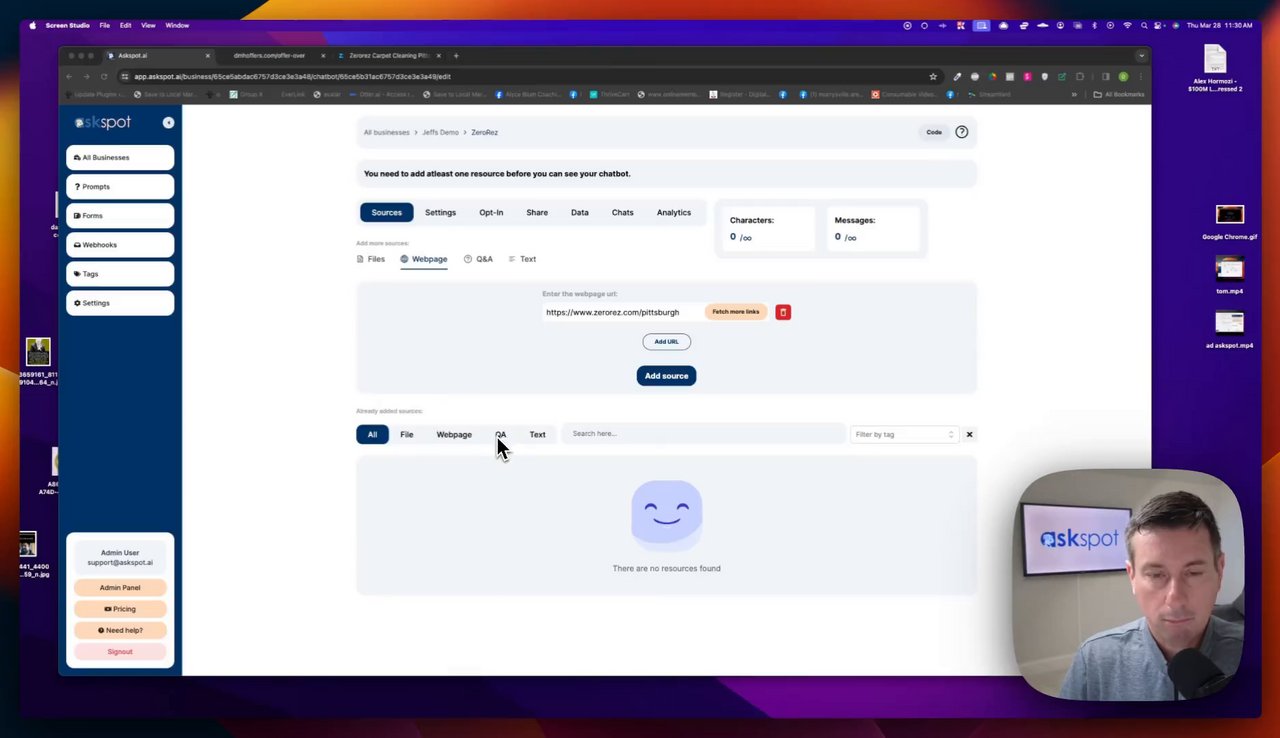The width and height of the screenshot is (1280, 738).
Task: Open the Pricing button
Action: tap(120, 609)
